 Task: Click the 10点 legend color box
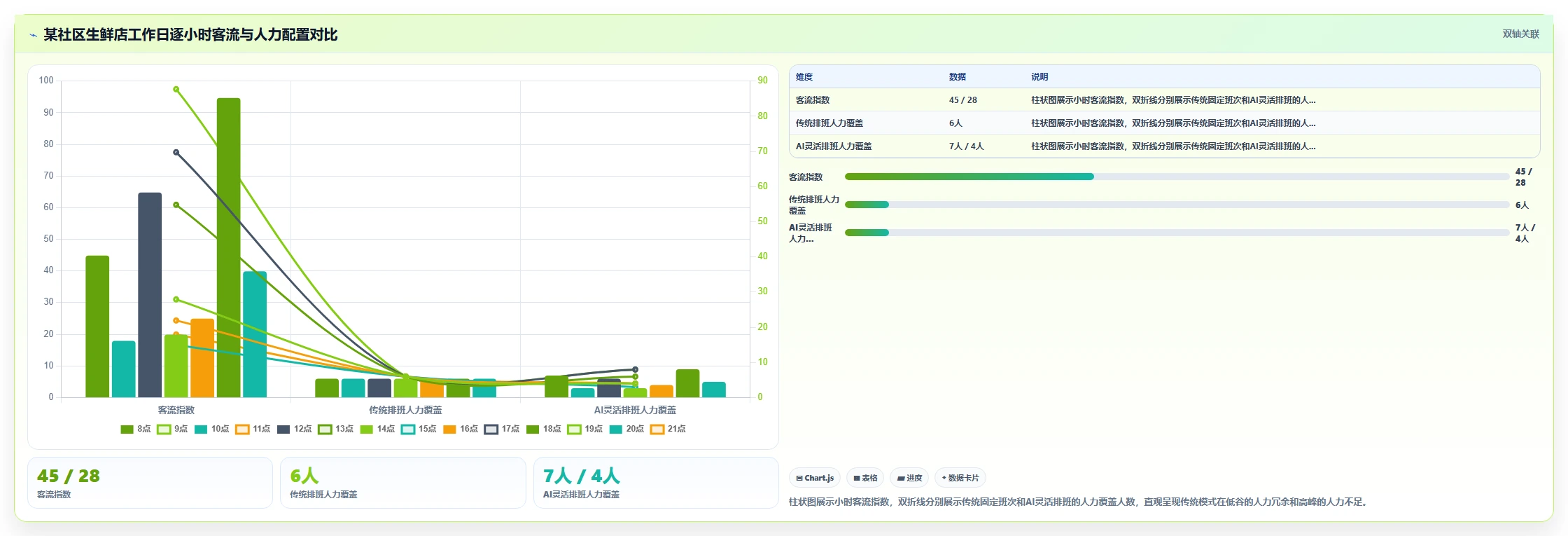[x=201, y=430]
